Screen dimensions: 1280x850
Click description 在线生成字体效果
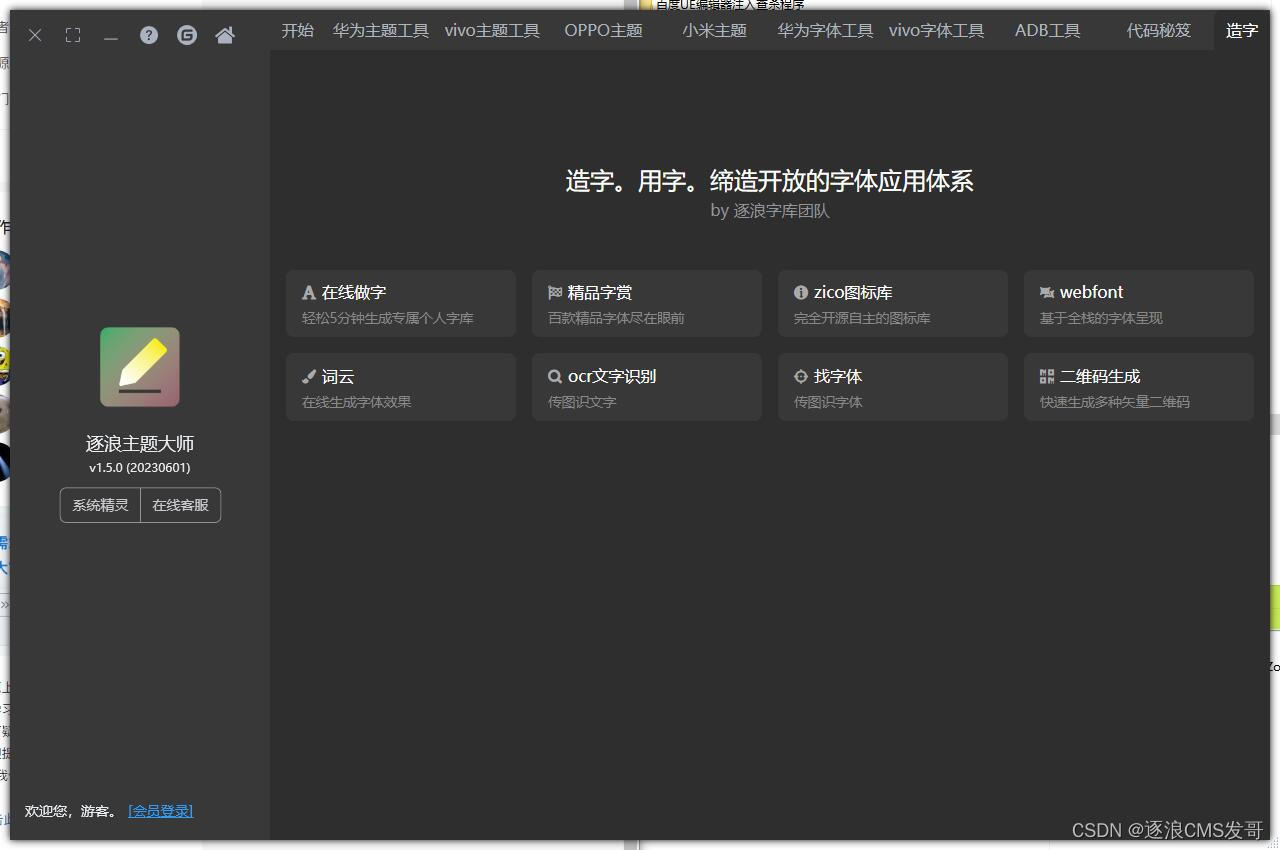357,403
